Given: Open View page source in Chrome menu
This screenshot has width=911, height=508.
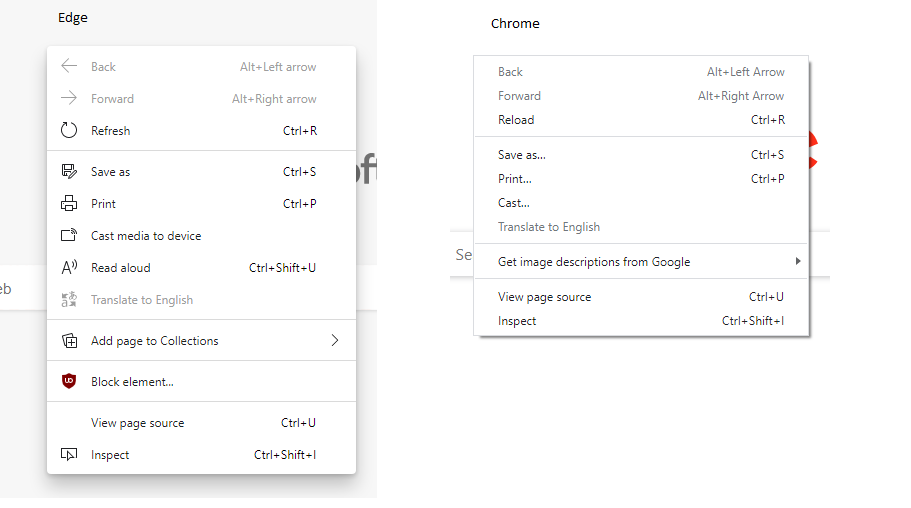Looking at the screenshot, I should [x=545, y=297].
